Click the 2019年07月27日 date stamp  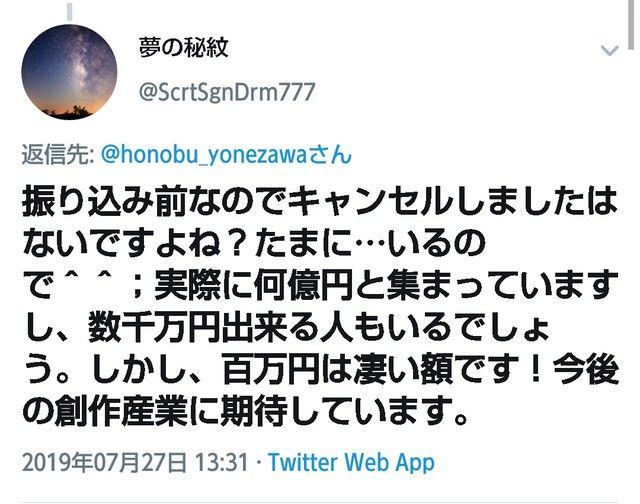[x=104, y=463]
